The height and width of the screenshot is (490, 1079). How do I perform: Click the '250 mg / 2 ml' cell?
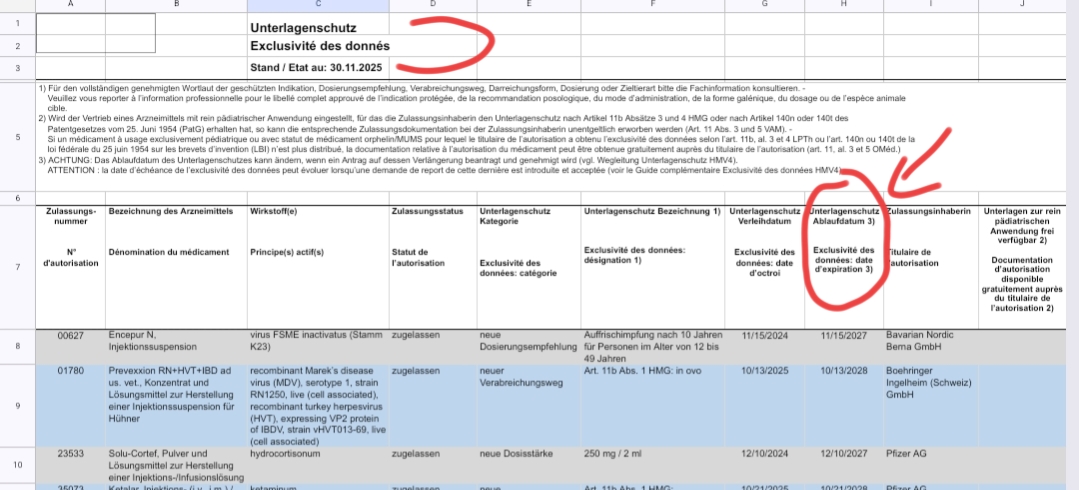[653, 465]
